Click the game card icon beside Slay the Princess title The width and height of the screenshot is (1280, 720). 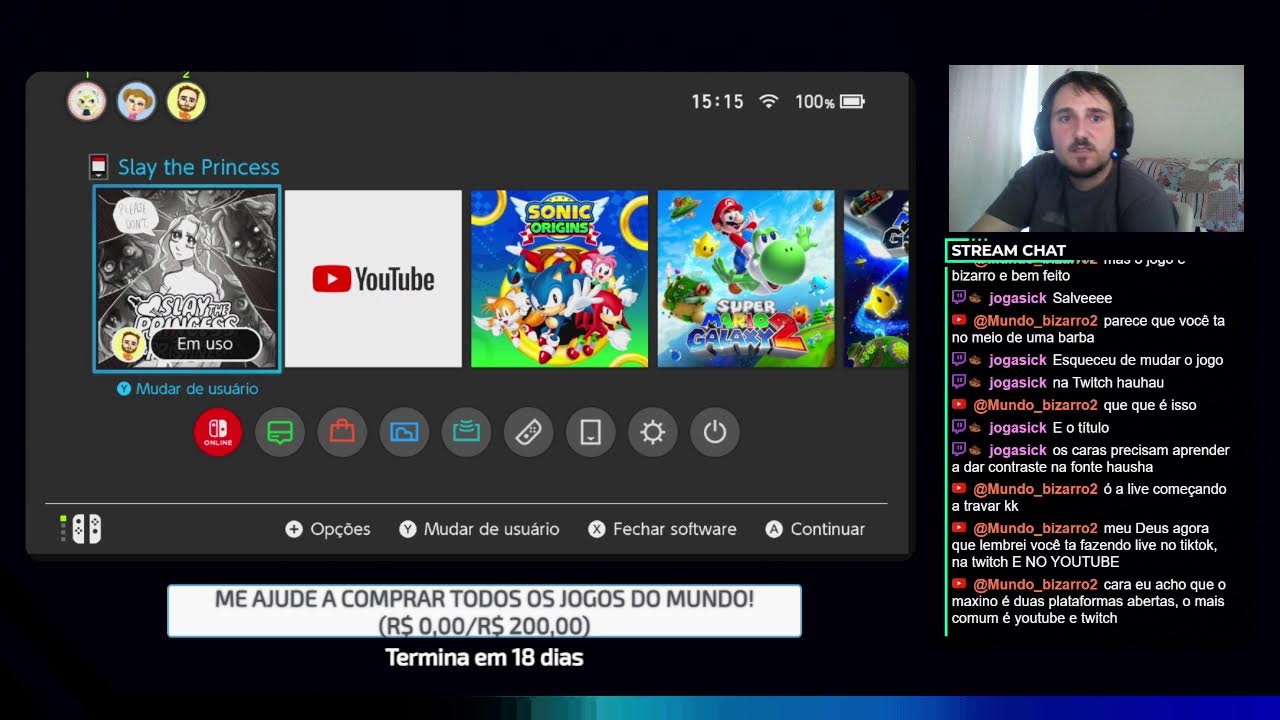point(98,167)
